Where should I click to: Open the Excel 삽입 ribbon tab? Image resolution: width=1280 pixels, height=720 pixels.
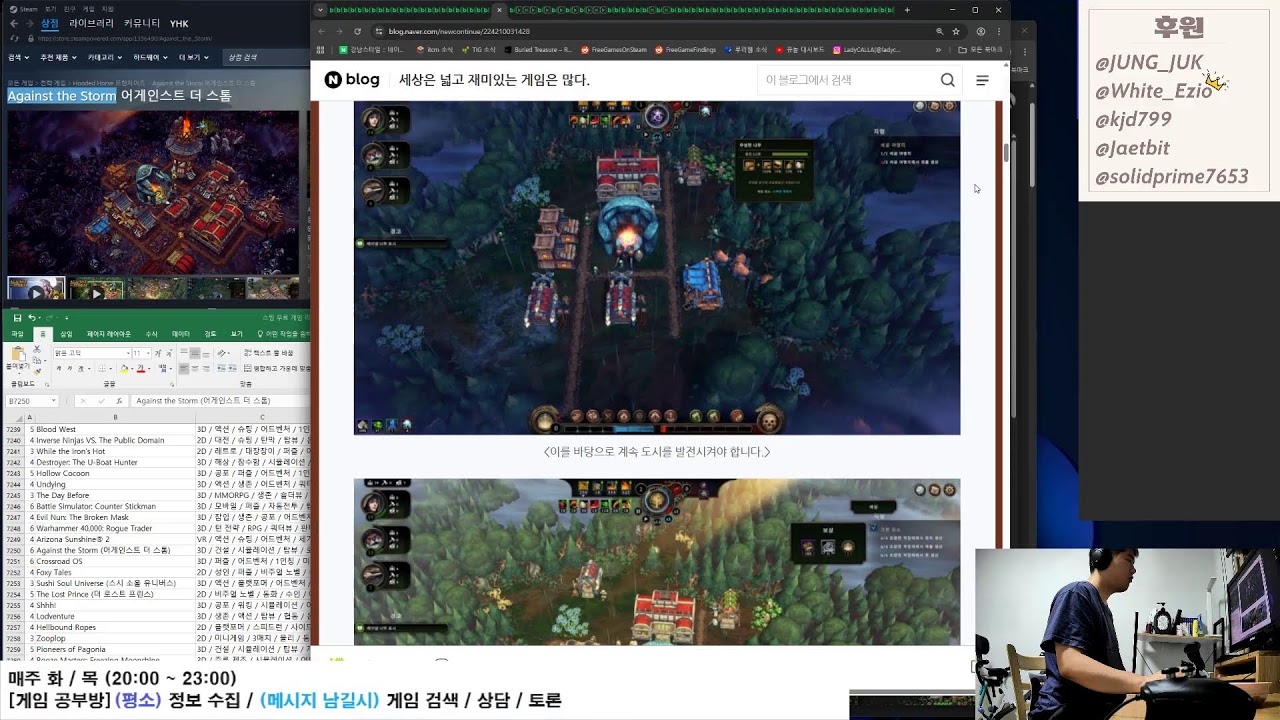(x=66, y=334)
